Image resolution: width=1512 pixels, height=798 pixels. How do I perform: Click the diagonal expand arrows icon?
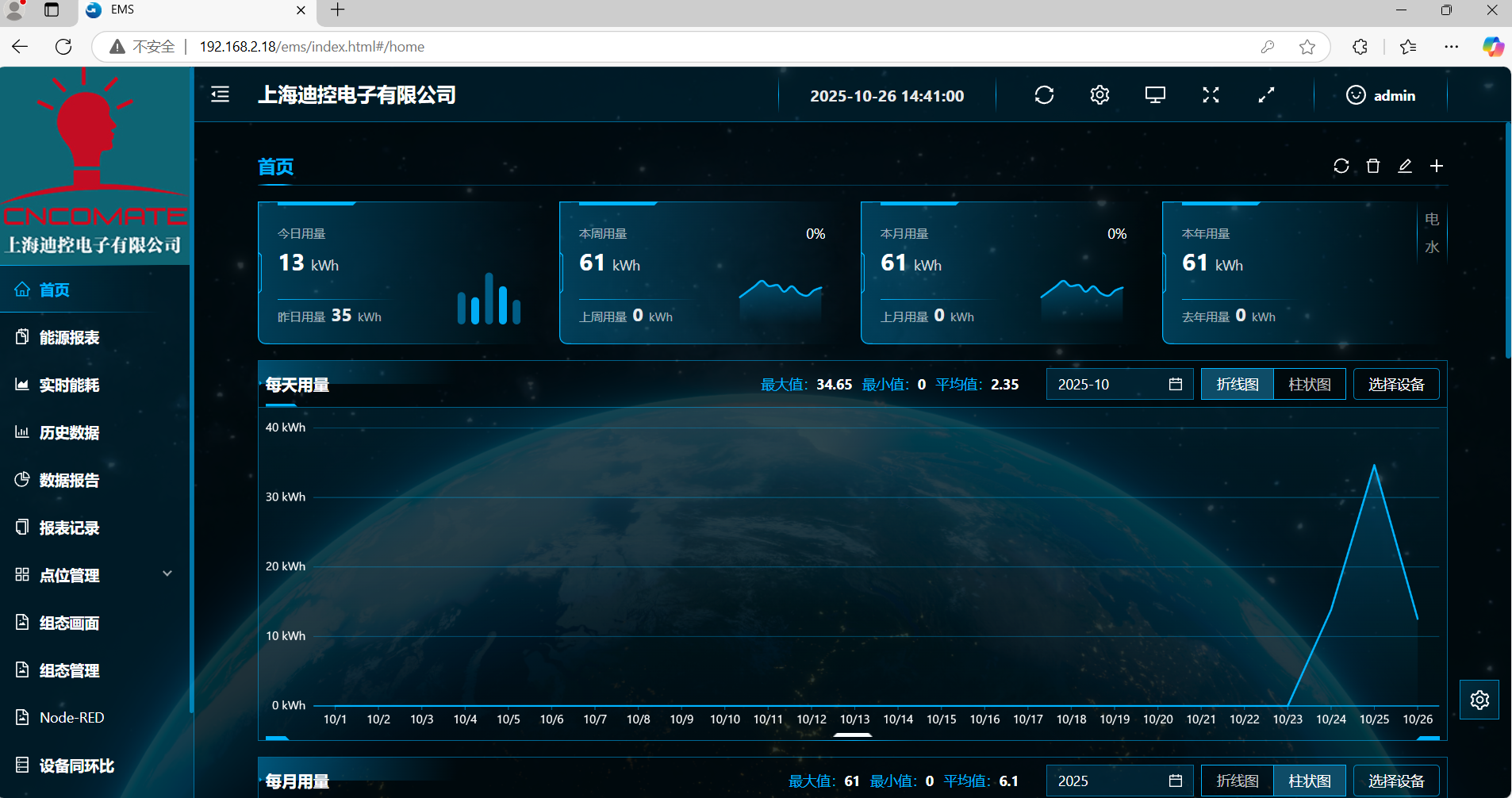coord(1266,95)
